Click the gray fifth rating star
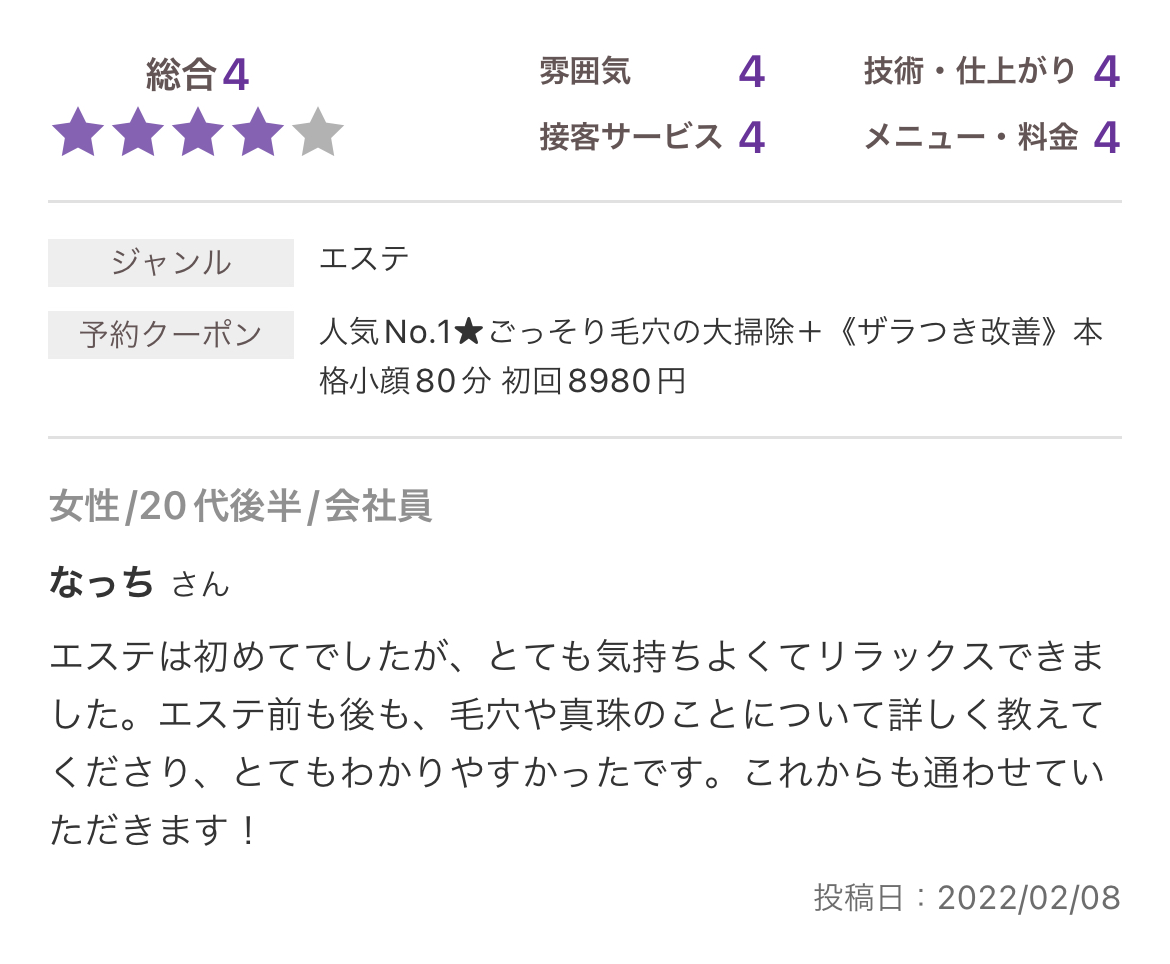Image resolution: width=1170 pixels, height=964 pixels. 318,132
